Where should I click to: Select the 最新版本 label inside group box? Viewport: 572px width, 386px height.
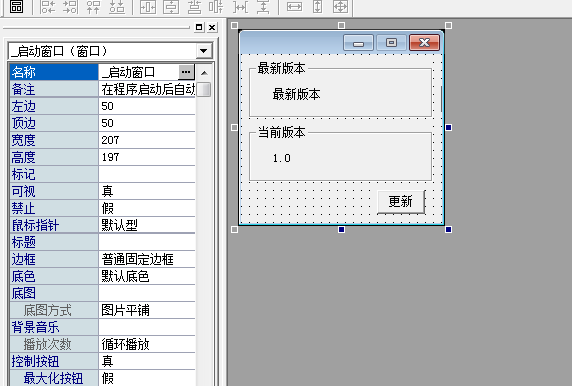296,94
